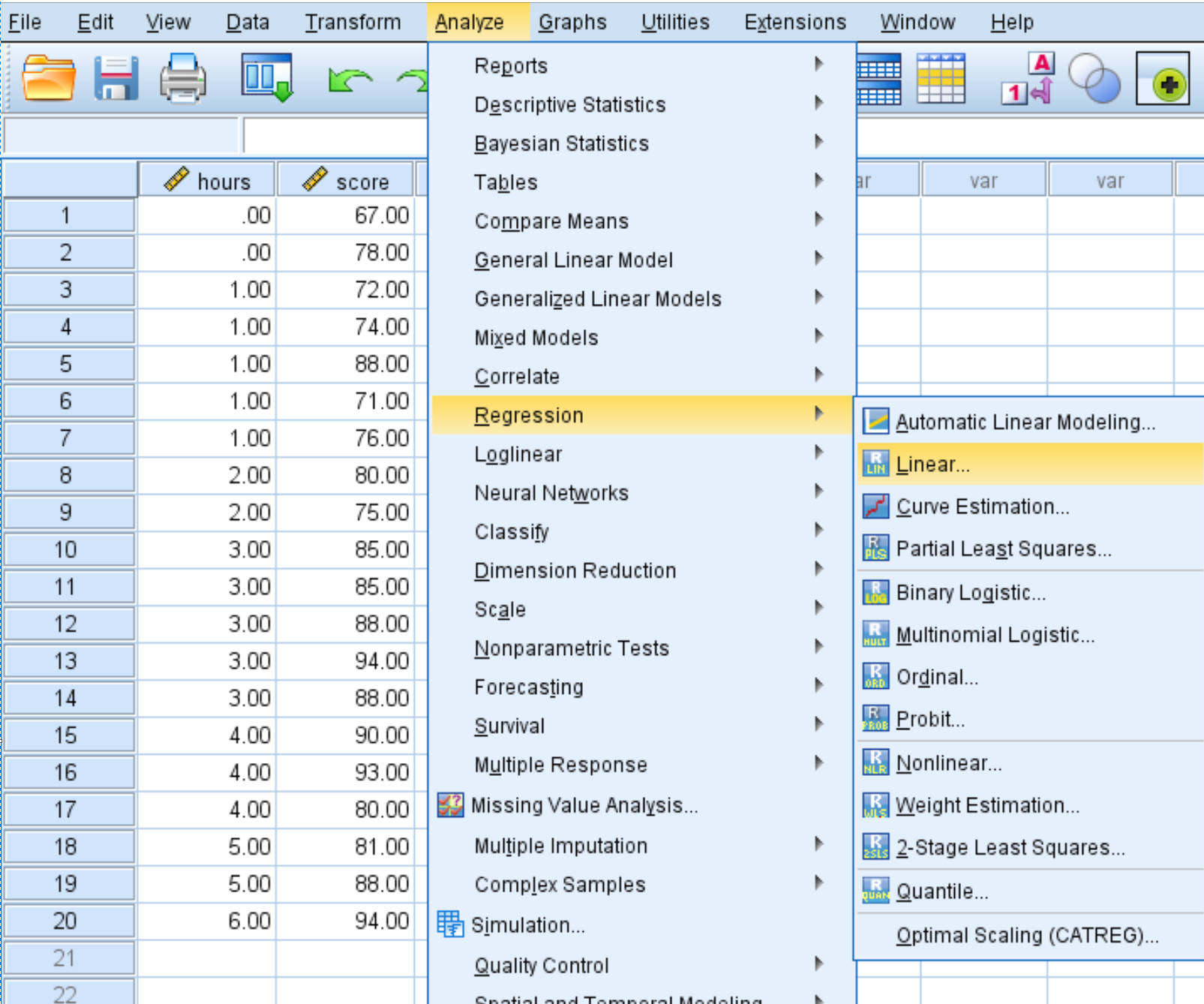1204x1004 pixels.
Task: Click the Multinomial Logistic MULT icon
Action: click(875, 635)
